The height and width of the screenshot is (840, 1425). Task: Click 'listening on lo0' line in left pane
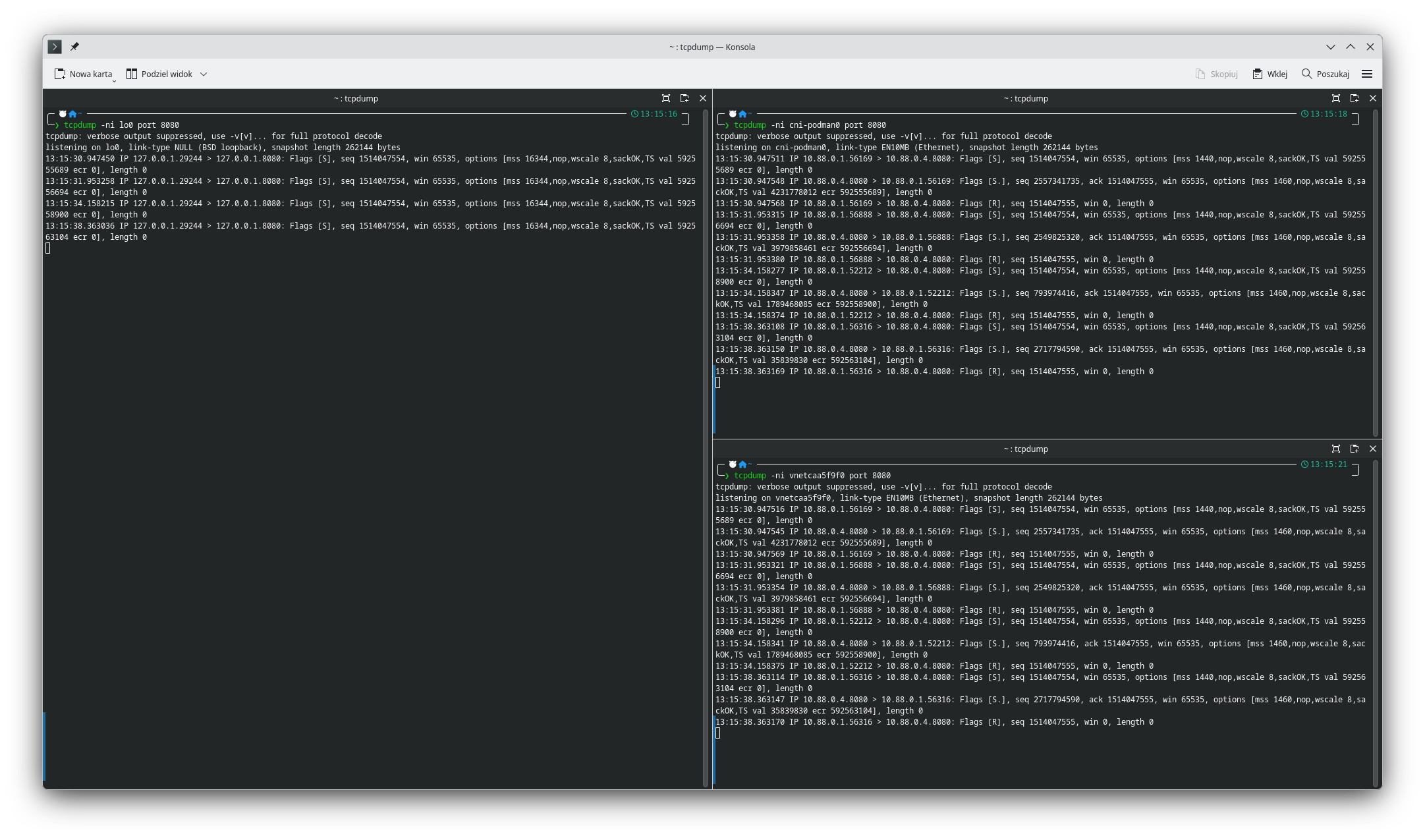[x=223, y=148]
